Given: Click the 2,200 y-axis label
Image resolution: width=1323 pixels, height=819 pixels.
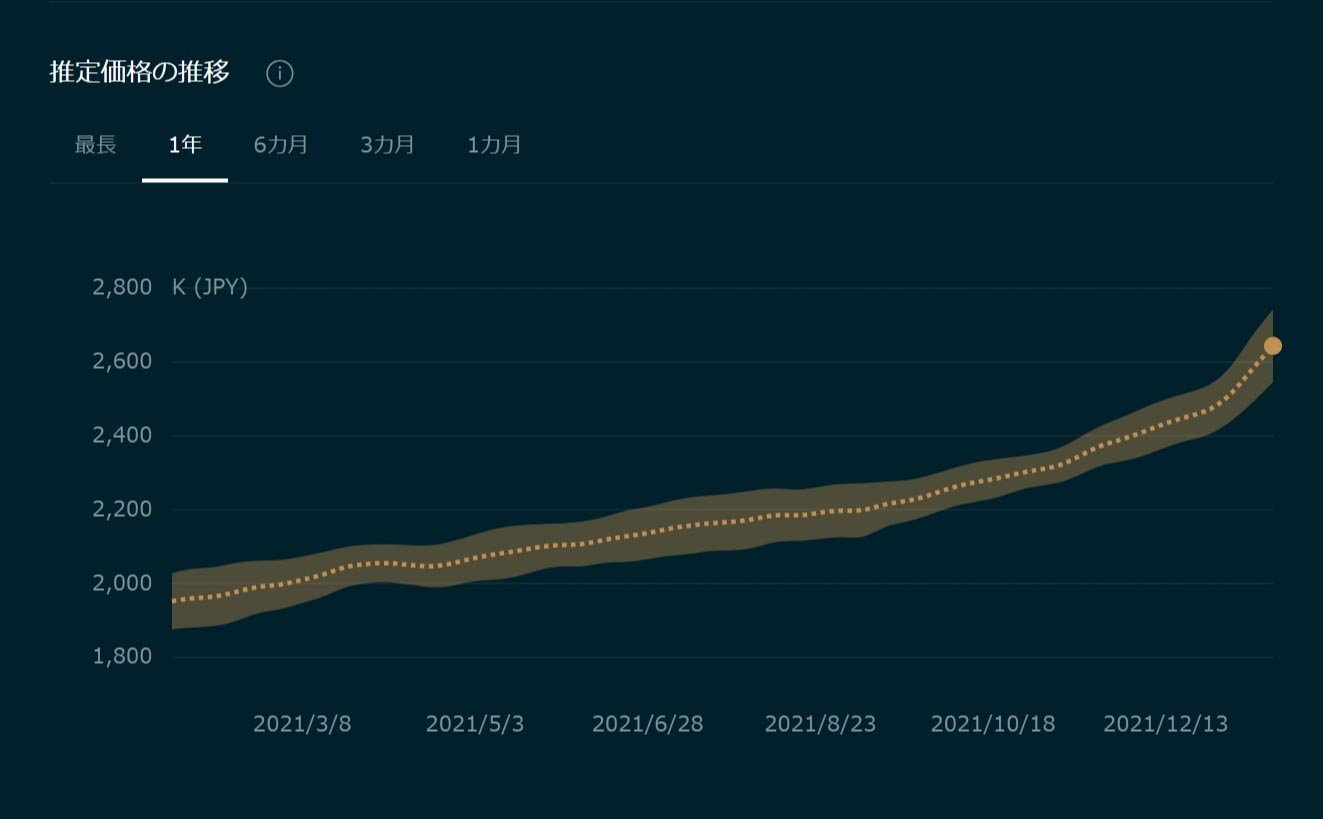Looking at the screenshot, I should tap(122, 509).
